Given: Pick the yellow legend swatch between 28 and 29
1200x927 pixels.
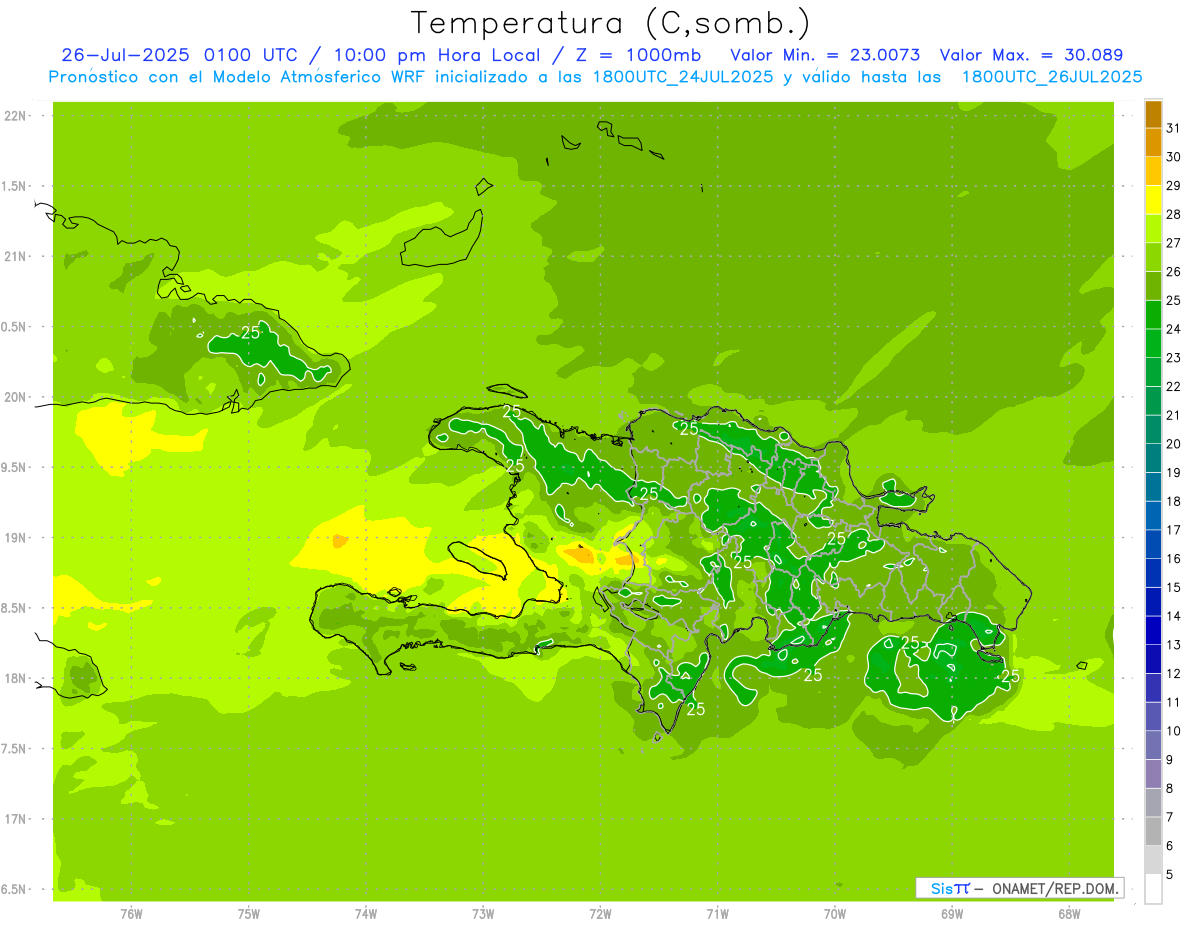Looking at the screenshot, I should tap(1153, 200).
